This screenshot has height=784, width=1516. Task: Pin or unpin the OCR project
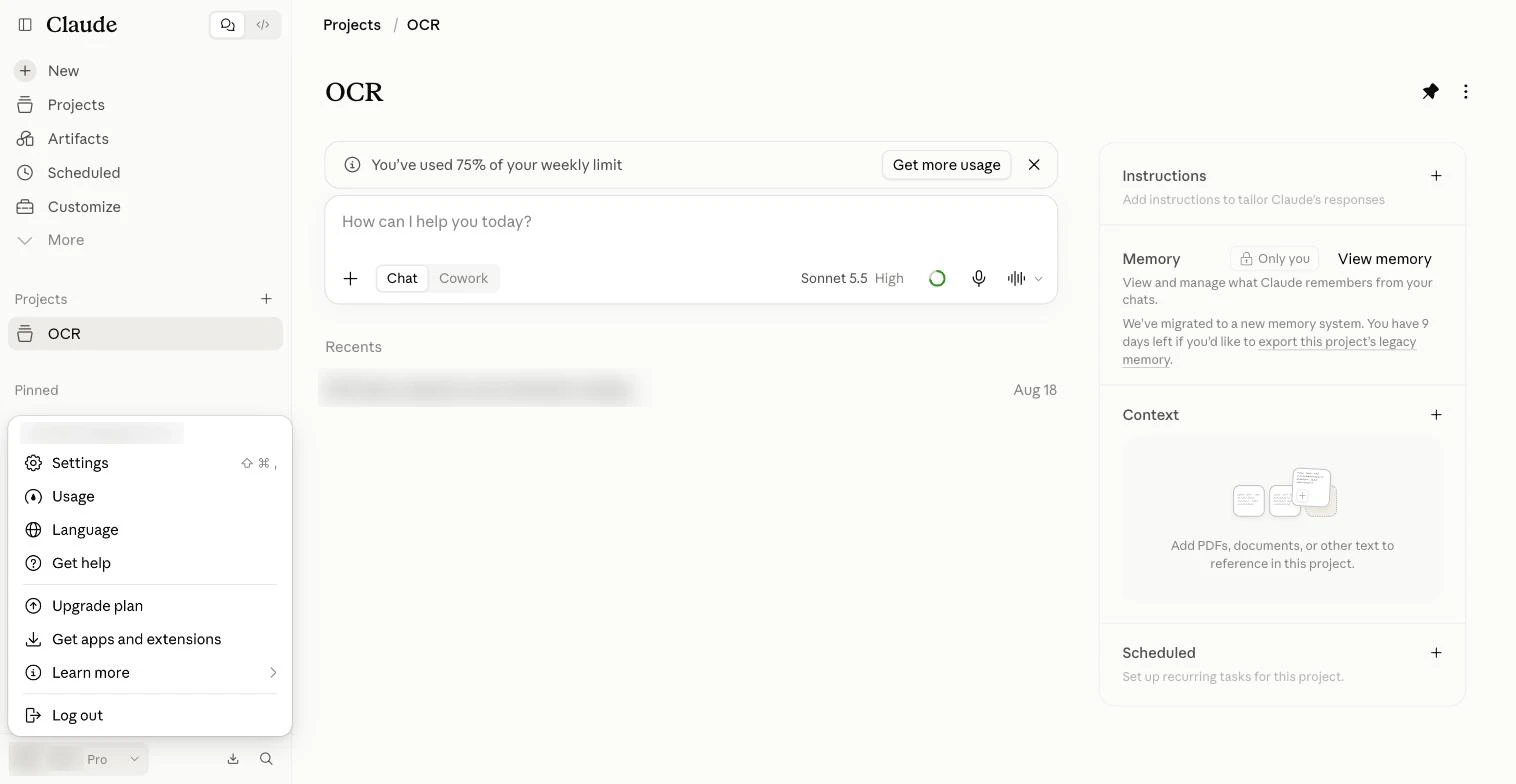(x=1431, y=92)
